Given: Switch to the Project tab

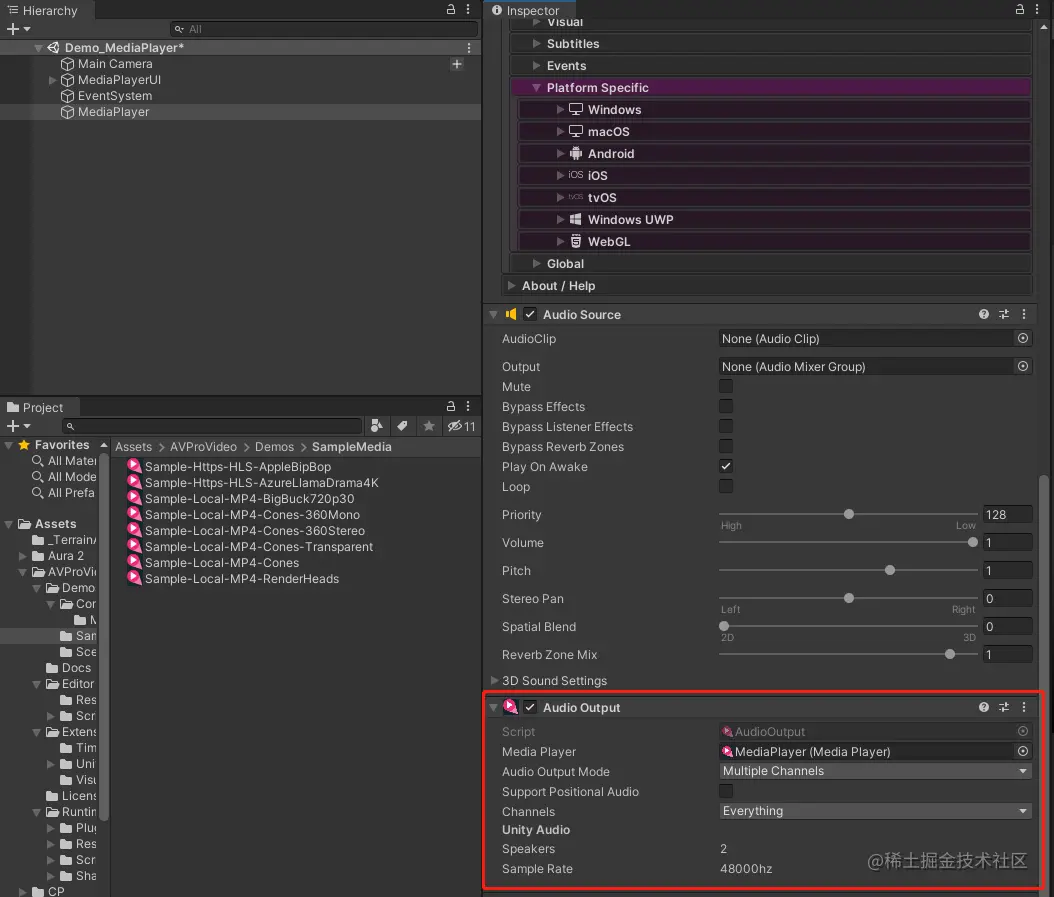Looking at the screenshot, I should pyautogui.click(x=35, y=407).
